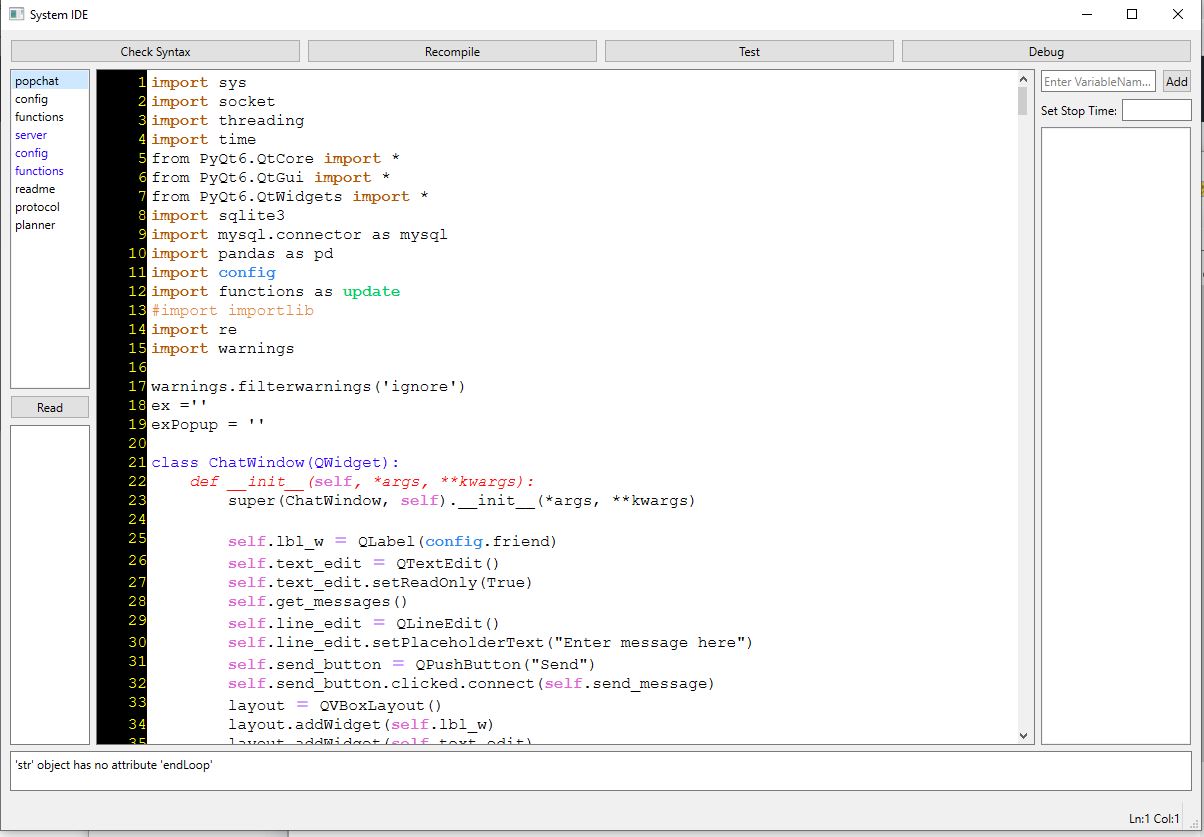The height and width of the screenshot is (837, 1204).
Task: Click line number 21 in the gutter
Action: [138, 463]
